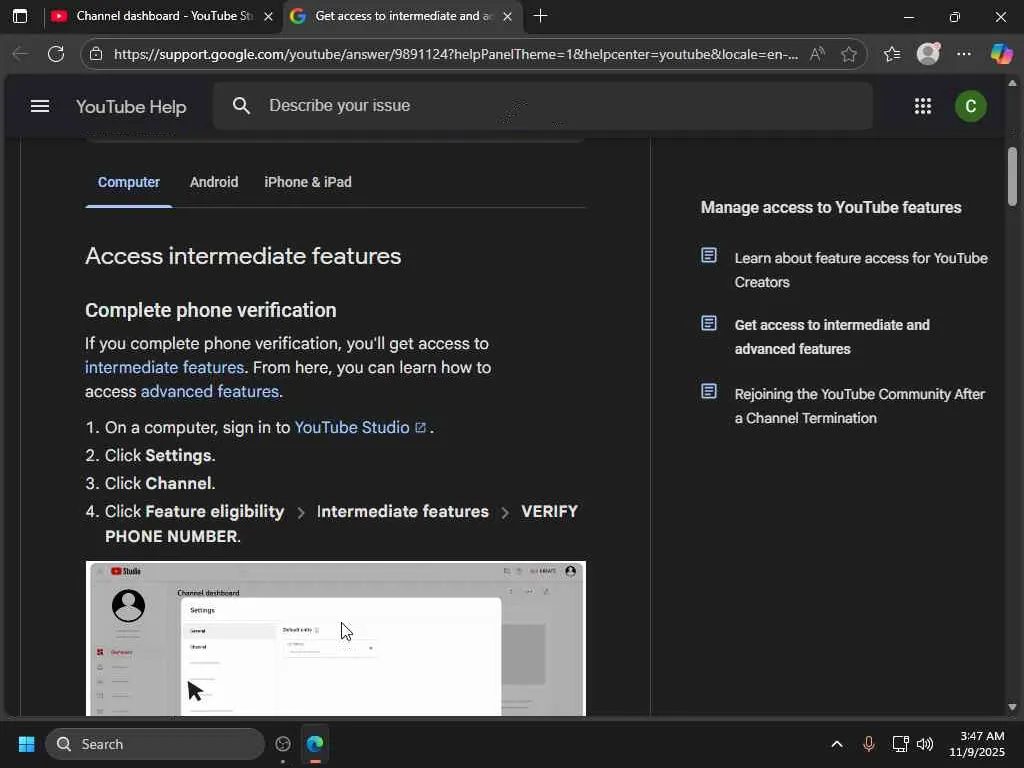Close the Channel dashboard tab
Image resolution: width=1024 pixels, height=768 pixels.
pos(268,16)
